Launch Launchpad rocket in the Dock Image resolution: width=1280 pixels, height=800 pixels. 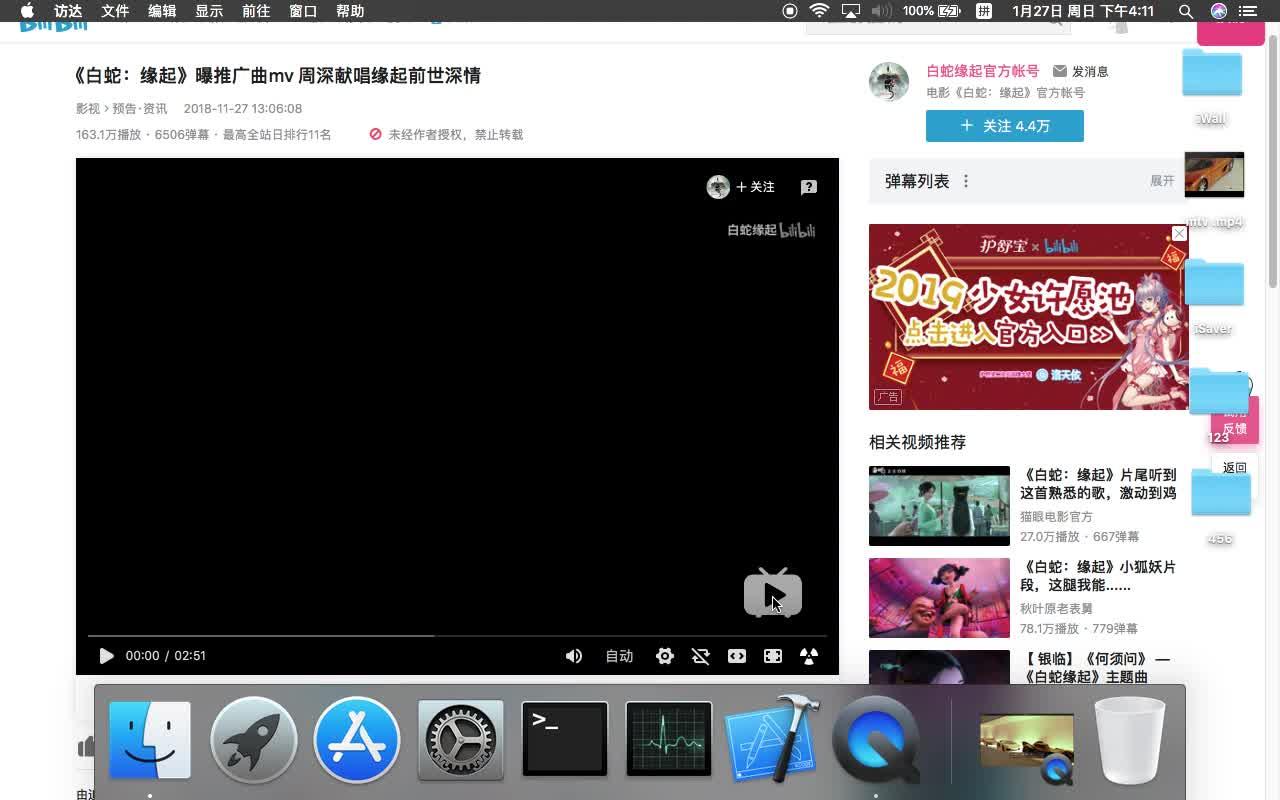[x=254, y=740]
